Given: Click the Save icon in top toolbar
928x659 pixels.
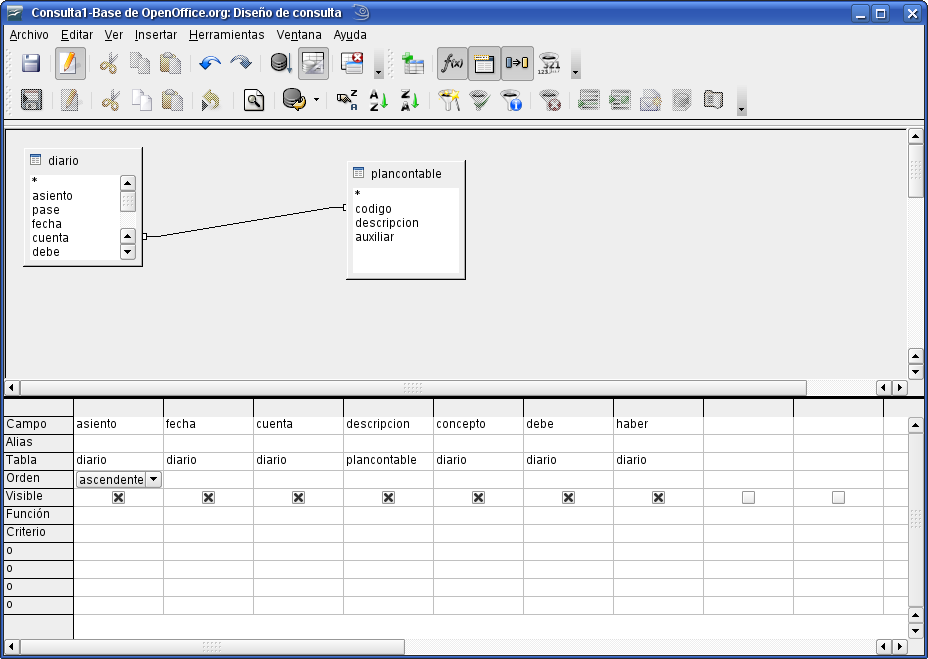Looking at the screenshot, I should (31, 63).
